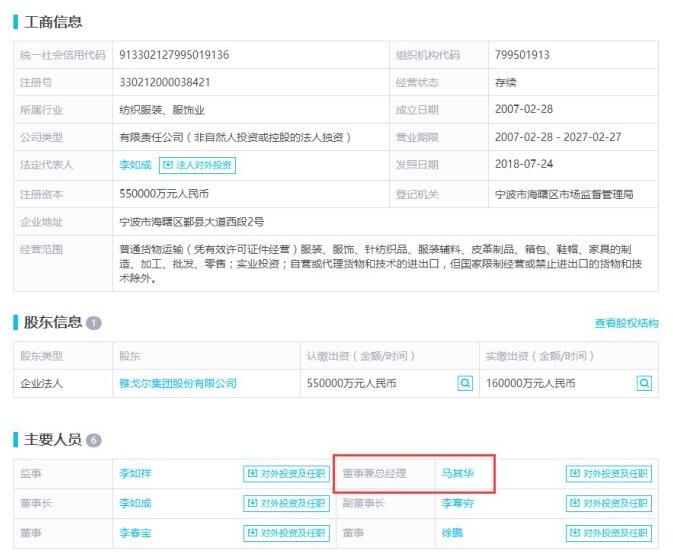Open 法人对外投资 next to 李如成
Image resolution: width=673 pixels, height=555 pixels.
(x=198, y=165)
